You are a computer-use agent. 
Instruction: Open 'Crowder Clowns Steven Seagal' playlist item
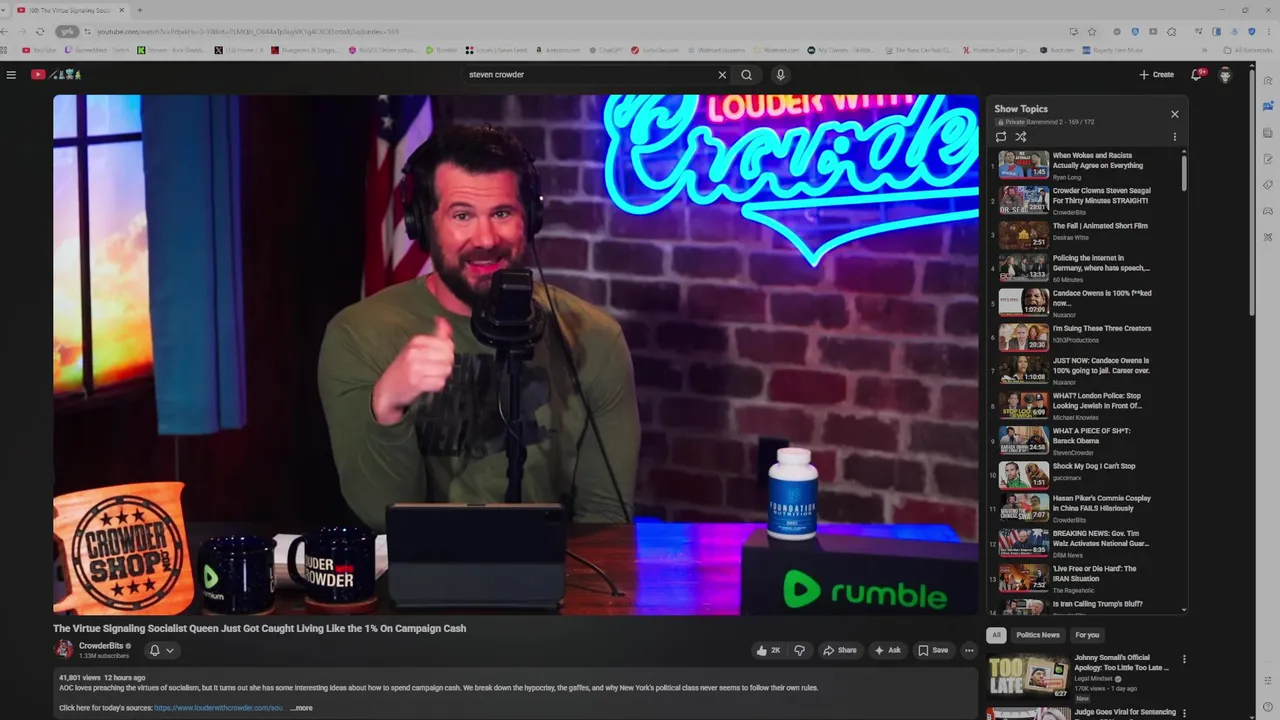tap(1085, 200)
